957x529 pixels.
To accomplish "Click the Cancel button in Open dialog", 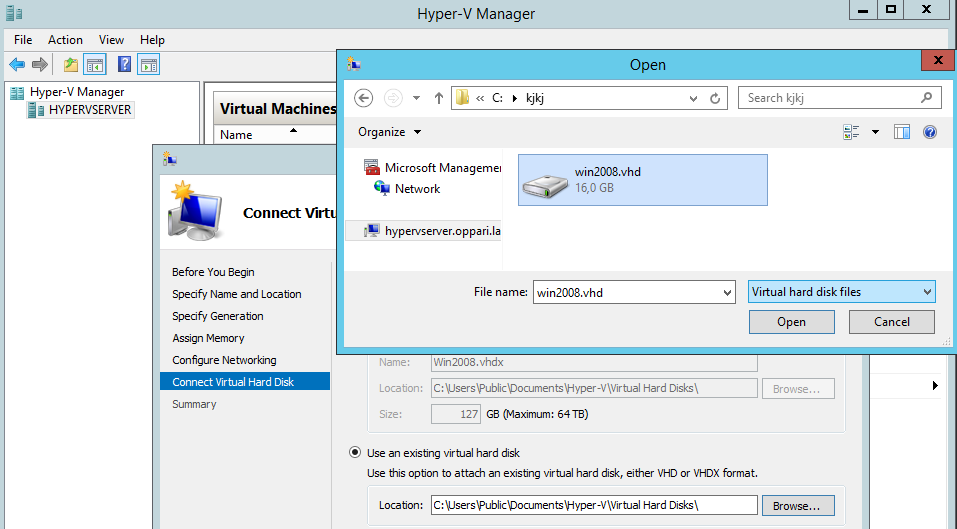I will point(892,322).
